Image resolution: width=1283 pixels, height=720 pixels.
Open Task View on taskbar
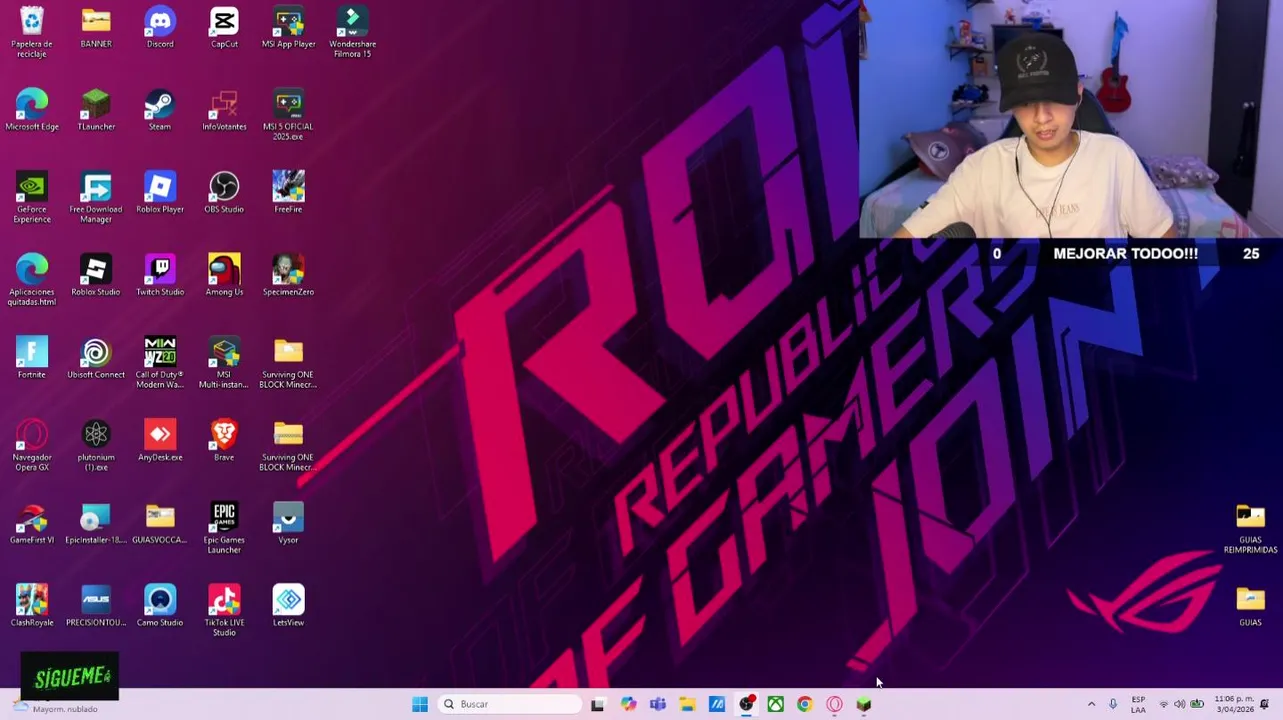pos(598,704)
